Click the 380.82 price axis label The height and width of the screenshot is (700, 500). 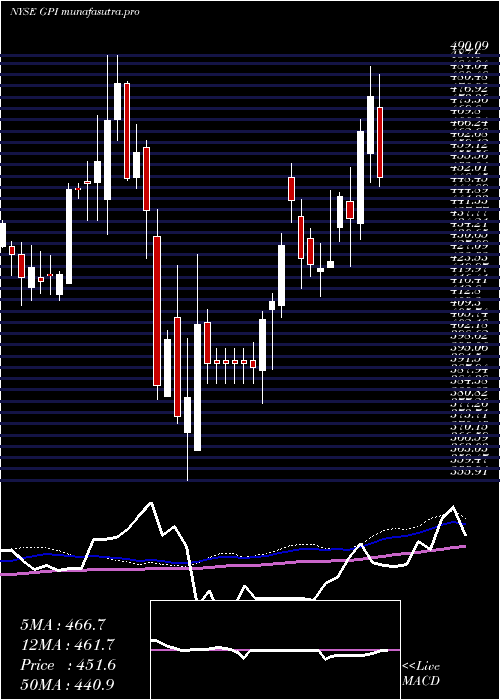click(x=467, y=392)
